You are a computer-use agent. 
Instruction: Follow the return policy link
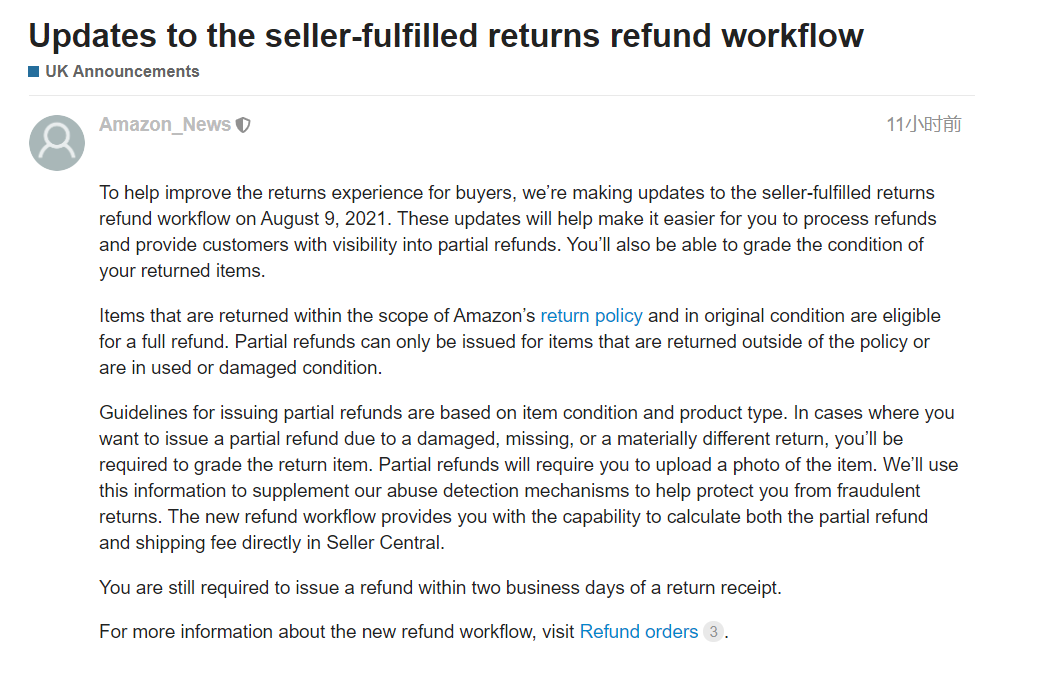tap(591, 316)
